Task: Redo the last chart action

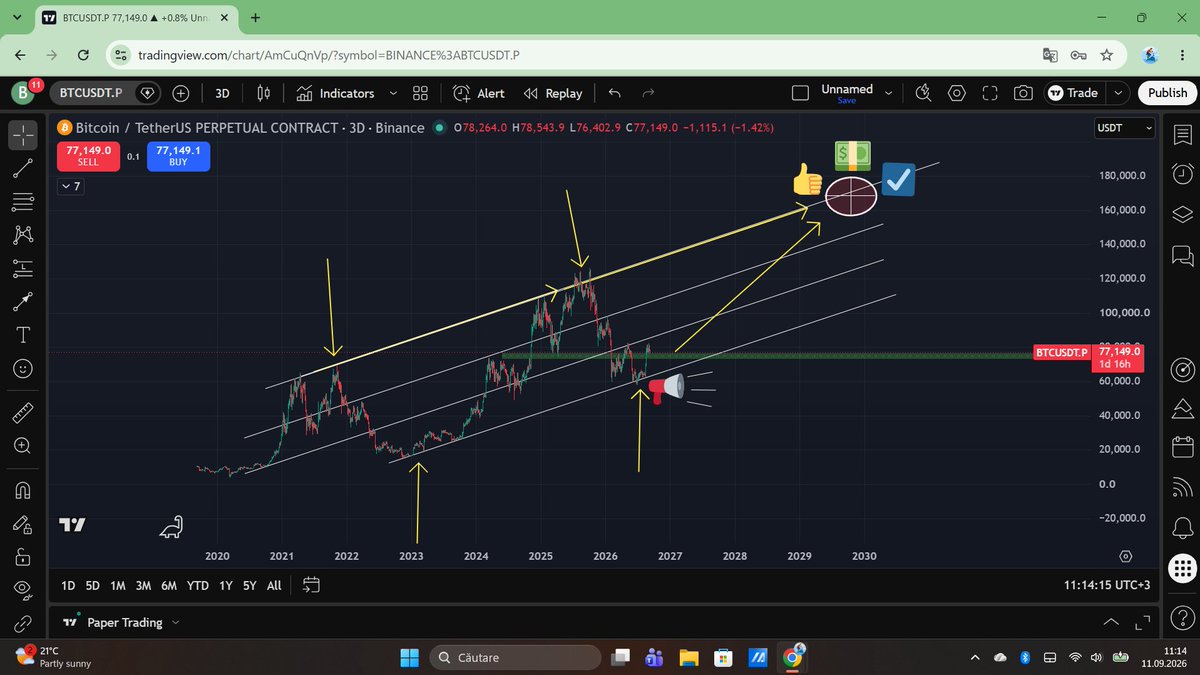Action: [x=648, y=93]
